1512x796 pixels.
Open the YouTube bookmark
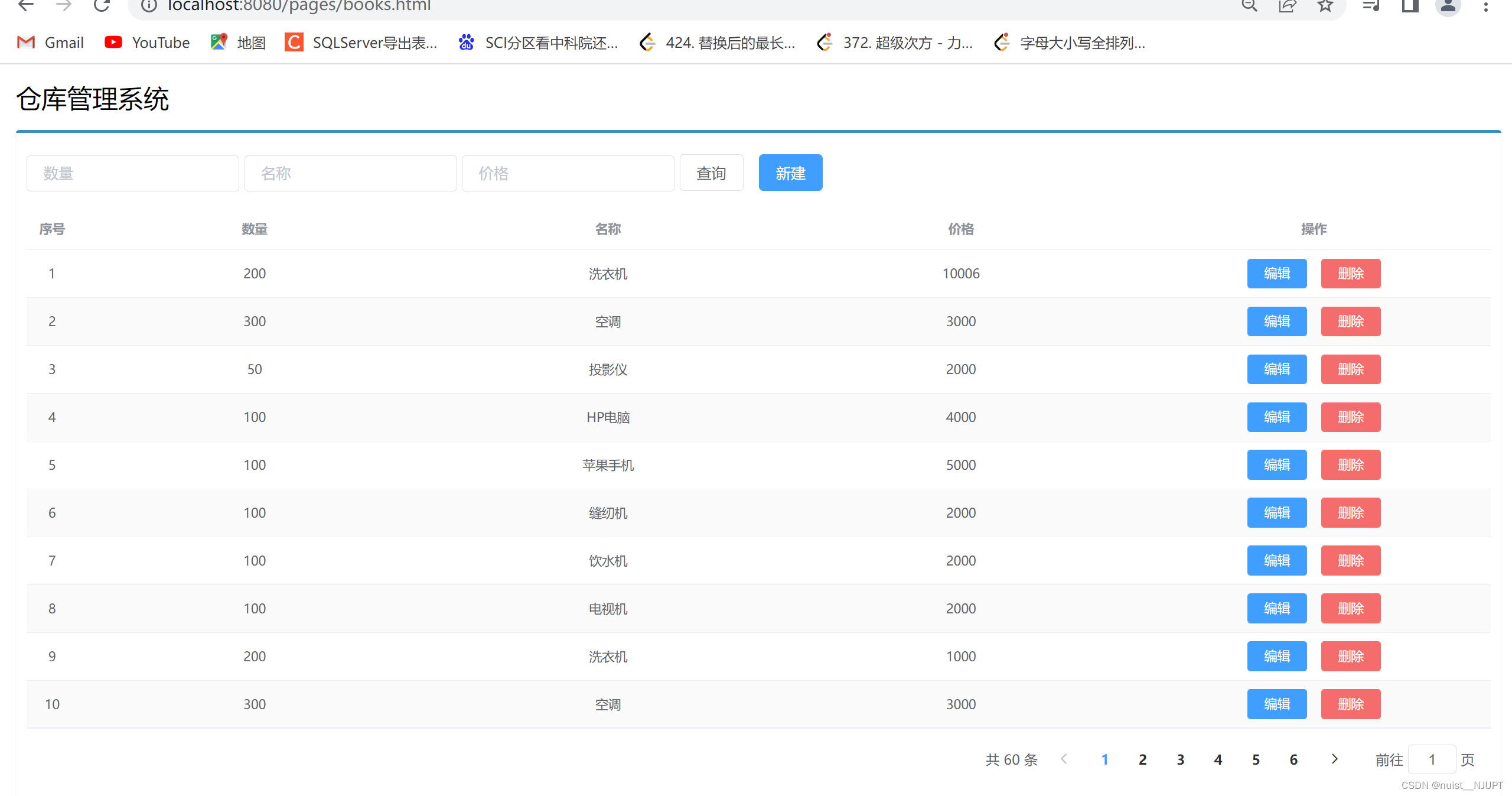(x=147, y=43)
